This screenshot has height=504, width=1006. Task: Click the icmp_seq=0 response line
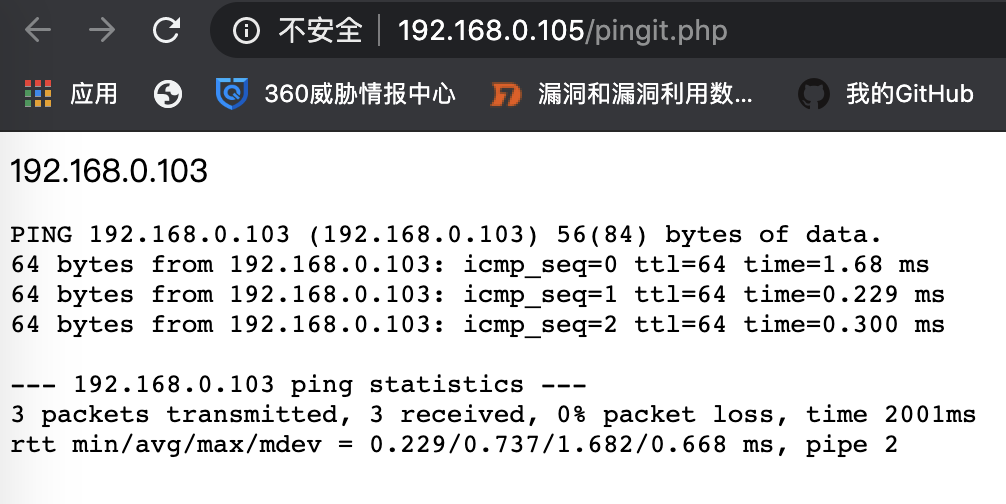pos(470,265)
